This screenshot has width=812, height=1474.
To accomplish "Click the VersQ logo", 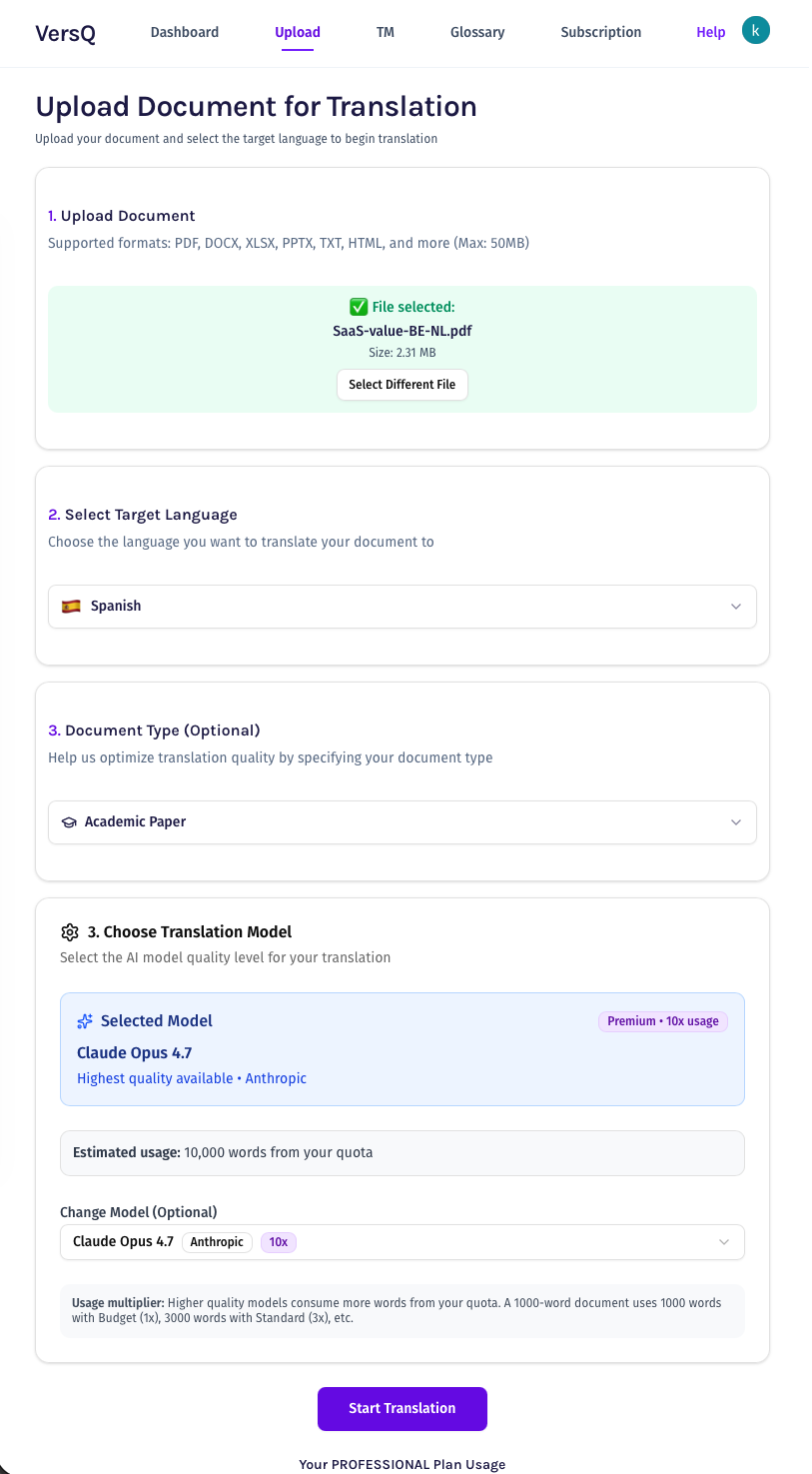I will tap(65, 33).
